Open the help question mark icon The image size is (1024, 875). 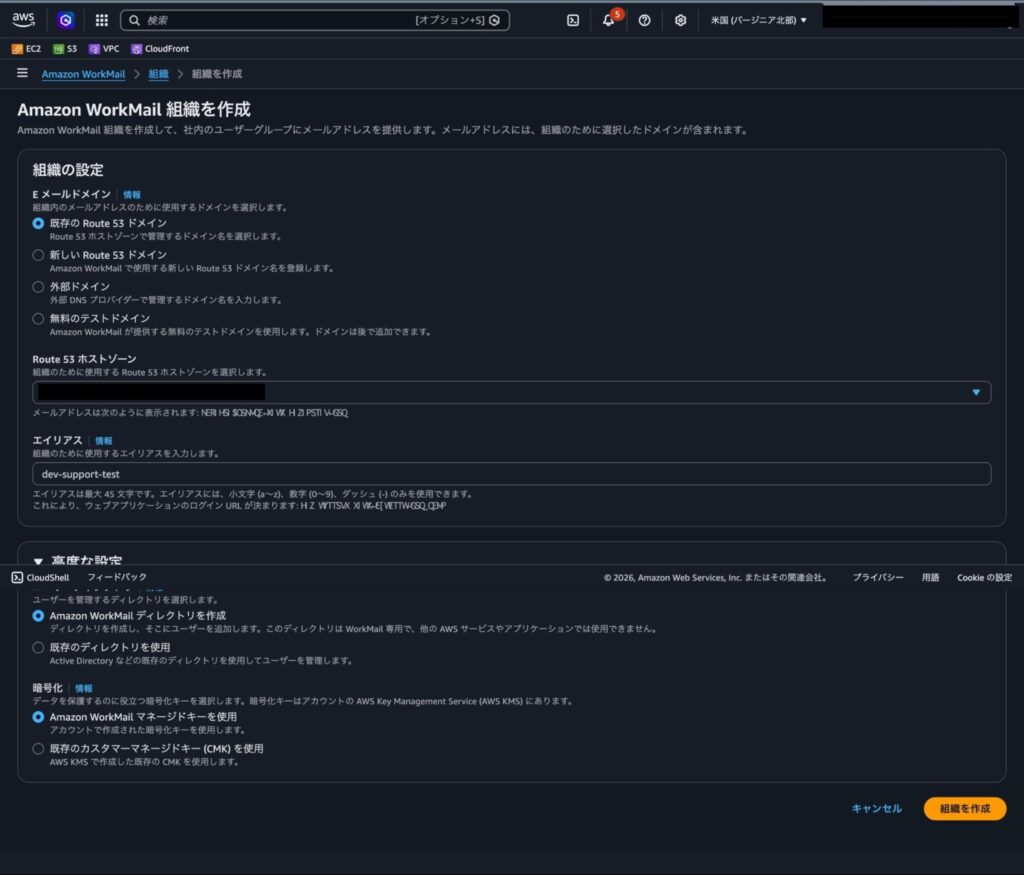point(645,20)
